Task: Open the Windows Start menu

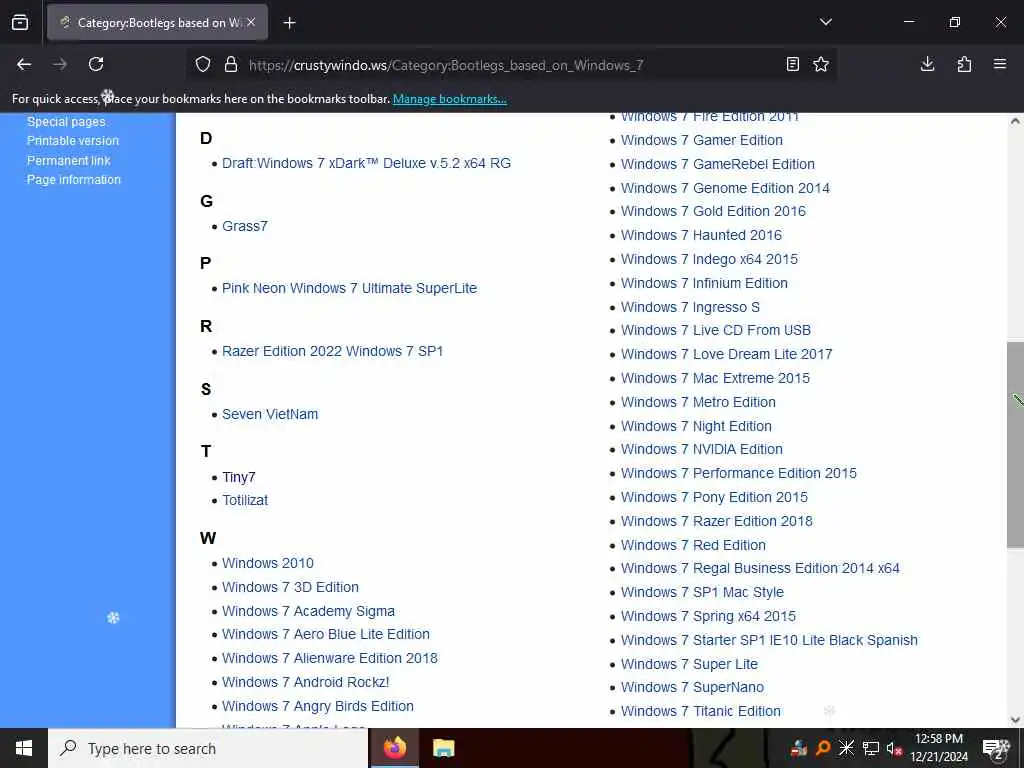Action: point(24,748)
